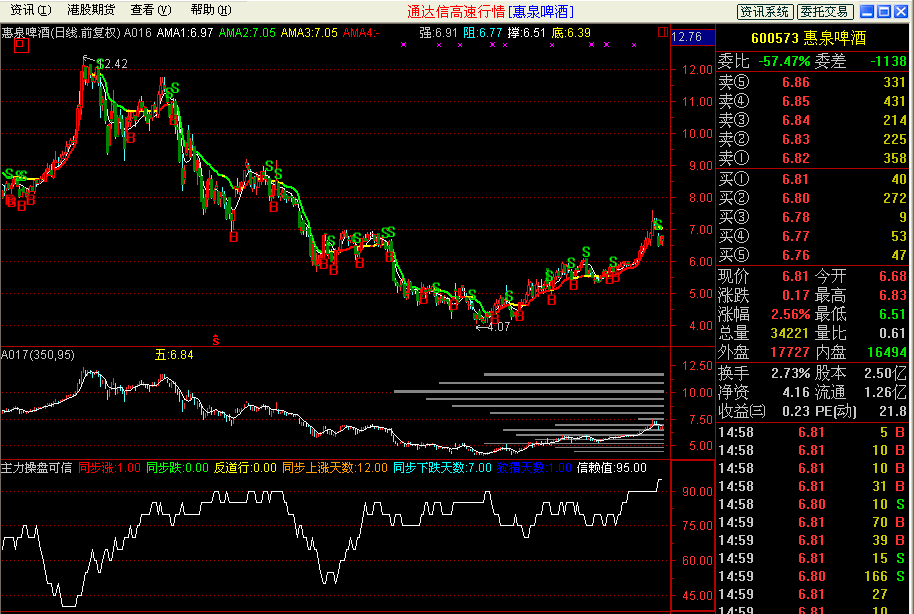
Task: Click the 12.42 high price marker
Action: point(113,64)
